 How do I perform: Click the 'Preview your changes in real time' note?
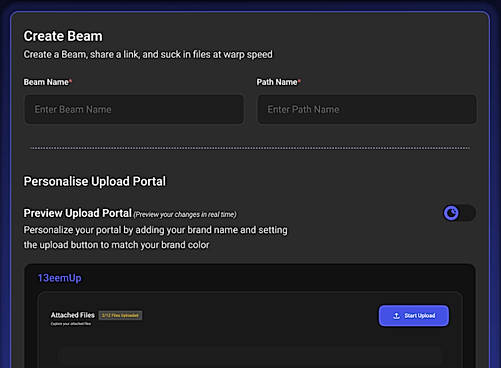click(185, 214)
